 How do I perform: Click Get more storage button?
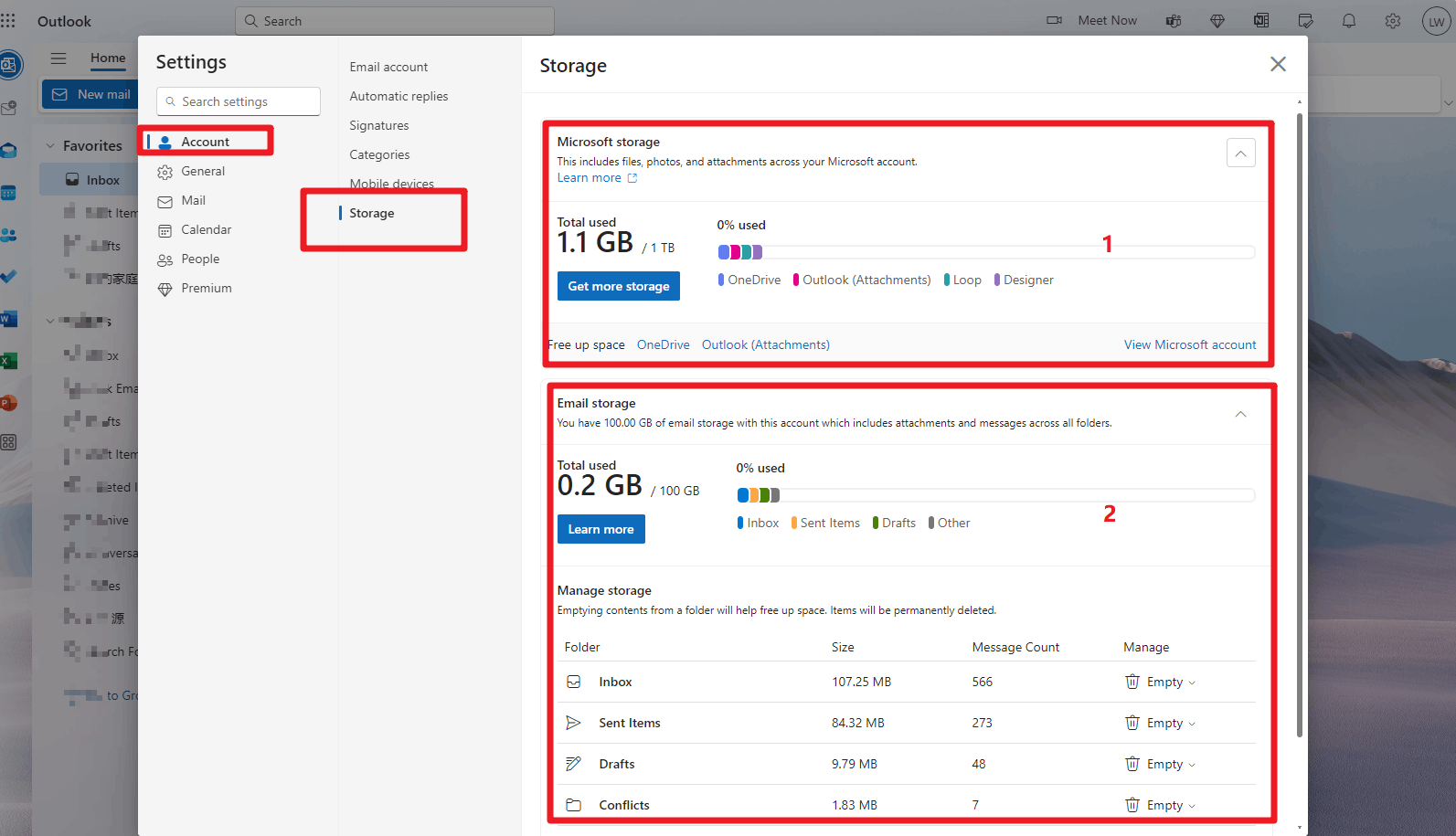[619, 286]
